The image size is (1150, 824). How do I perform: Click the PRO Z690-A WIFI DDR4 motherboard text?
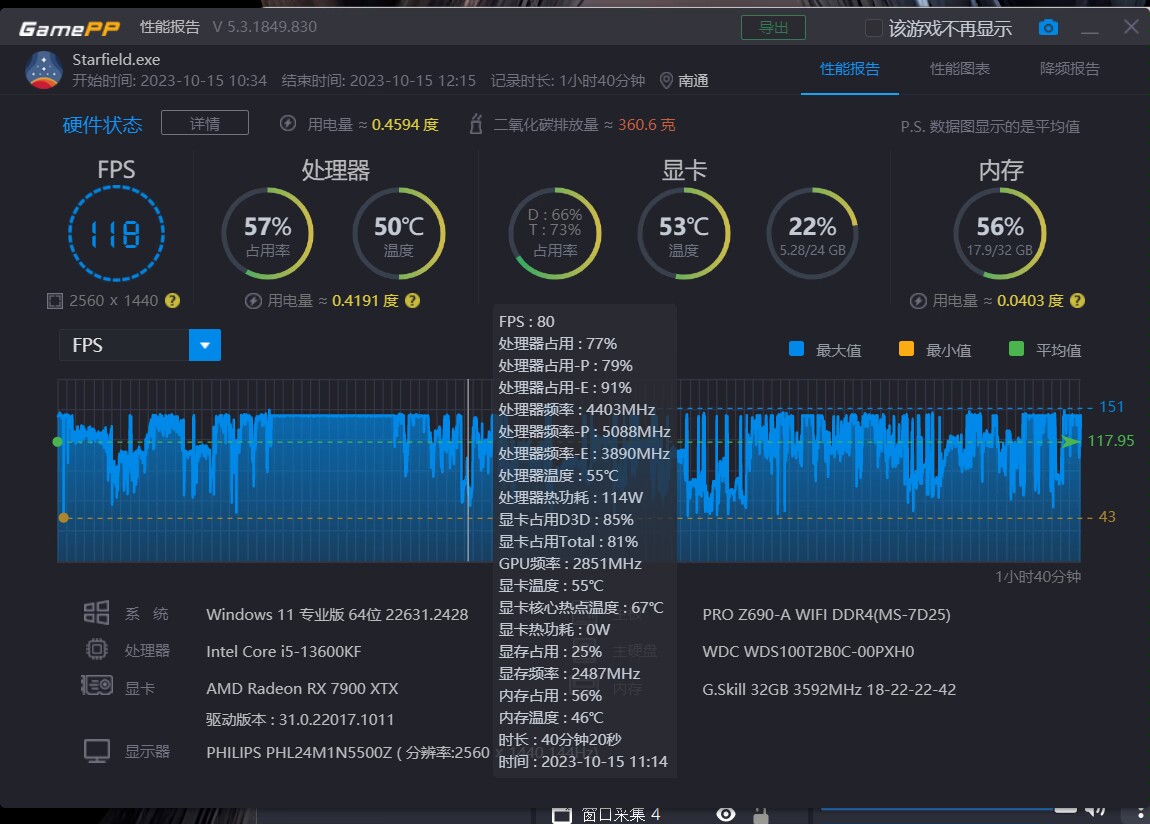pyautogui.click(x=827, y=614)
